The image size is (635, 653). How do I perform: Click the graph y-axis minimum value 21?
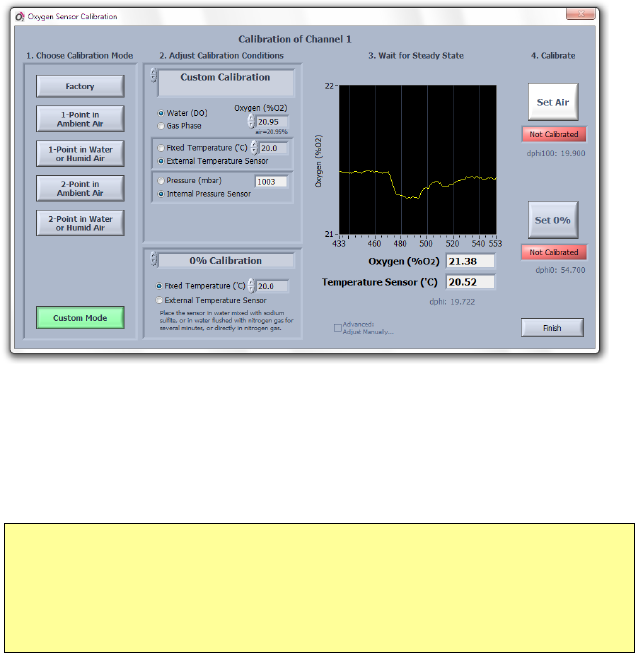[x=329, y=234]
